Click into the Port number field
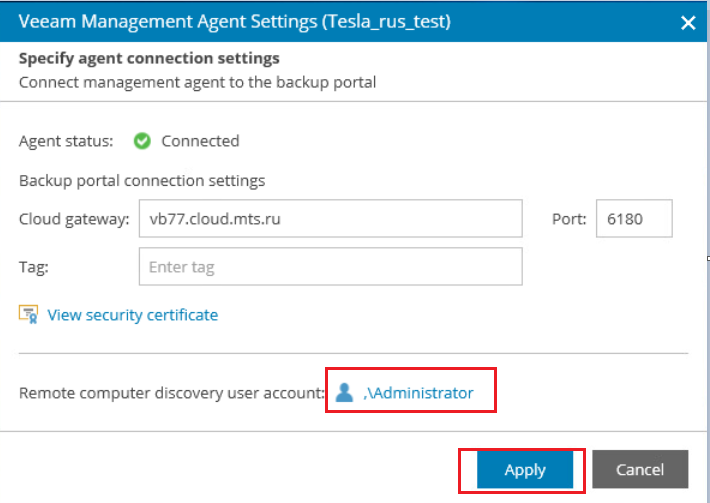 coord(633,218)
